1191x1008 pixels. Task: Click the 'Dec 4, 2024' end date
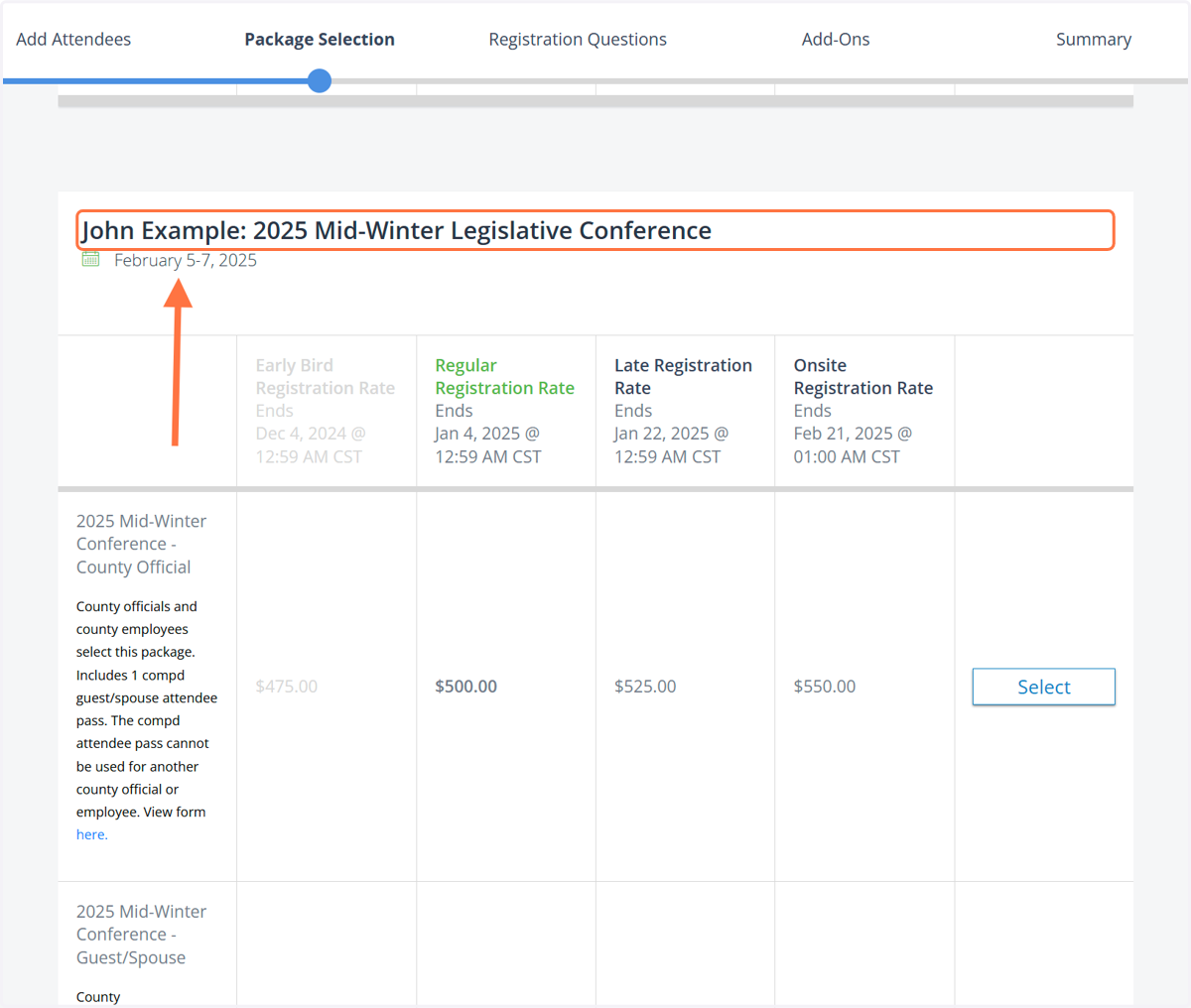tap(309, 445)
